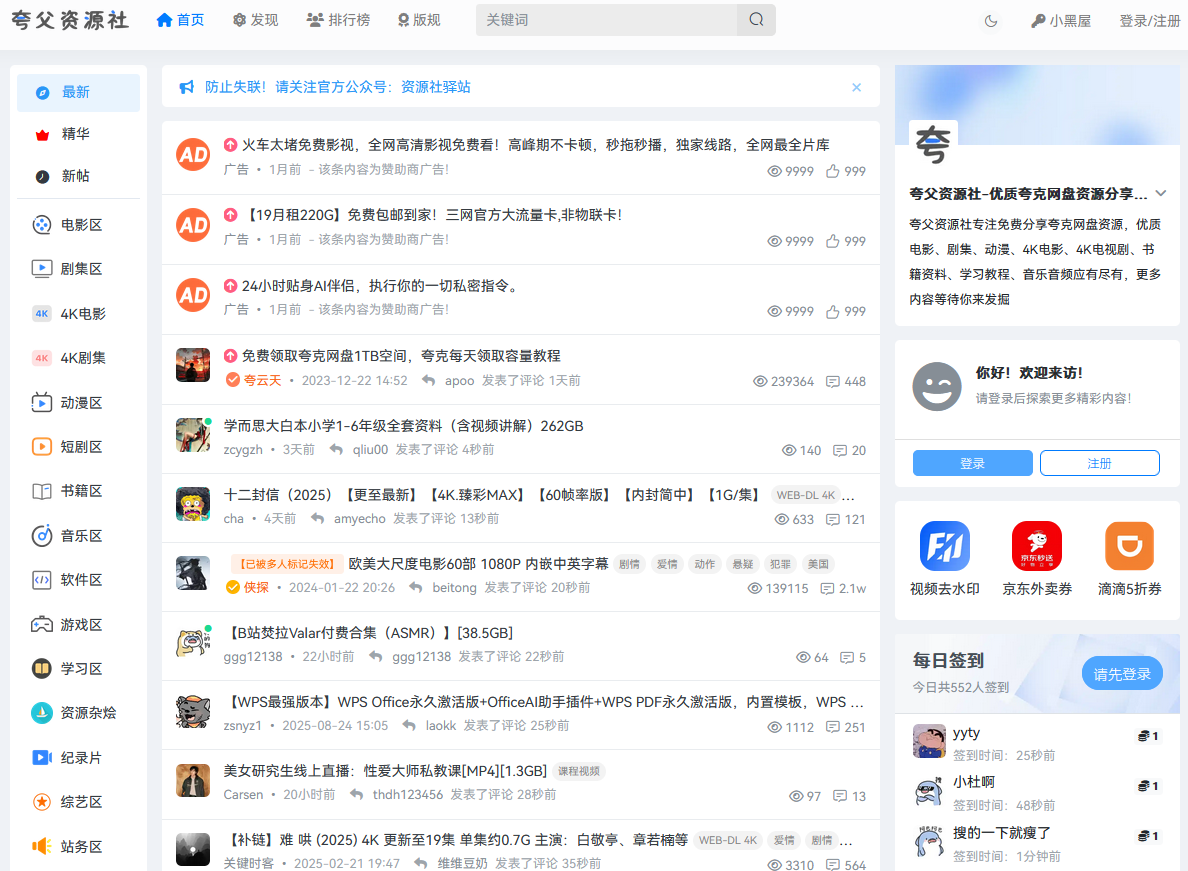The width and height of the screenshot is (1188, 871).
Task: Open the 排行榜 nav menu
Action: pos(338,20)
